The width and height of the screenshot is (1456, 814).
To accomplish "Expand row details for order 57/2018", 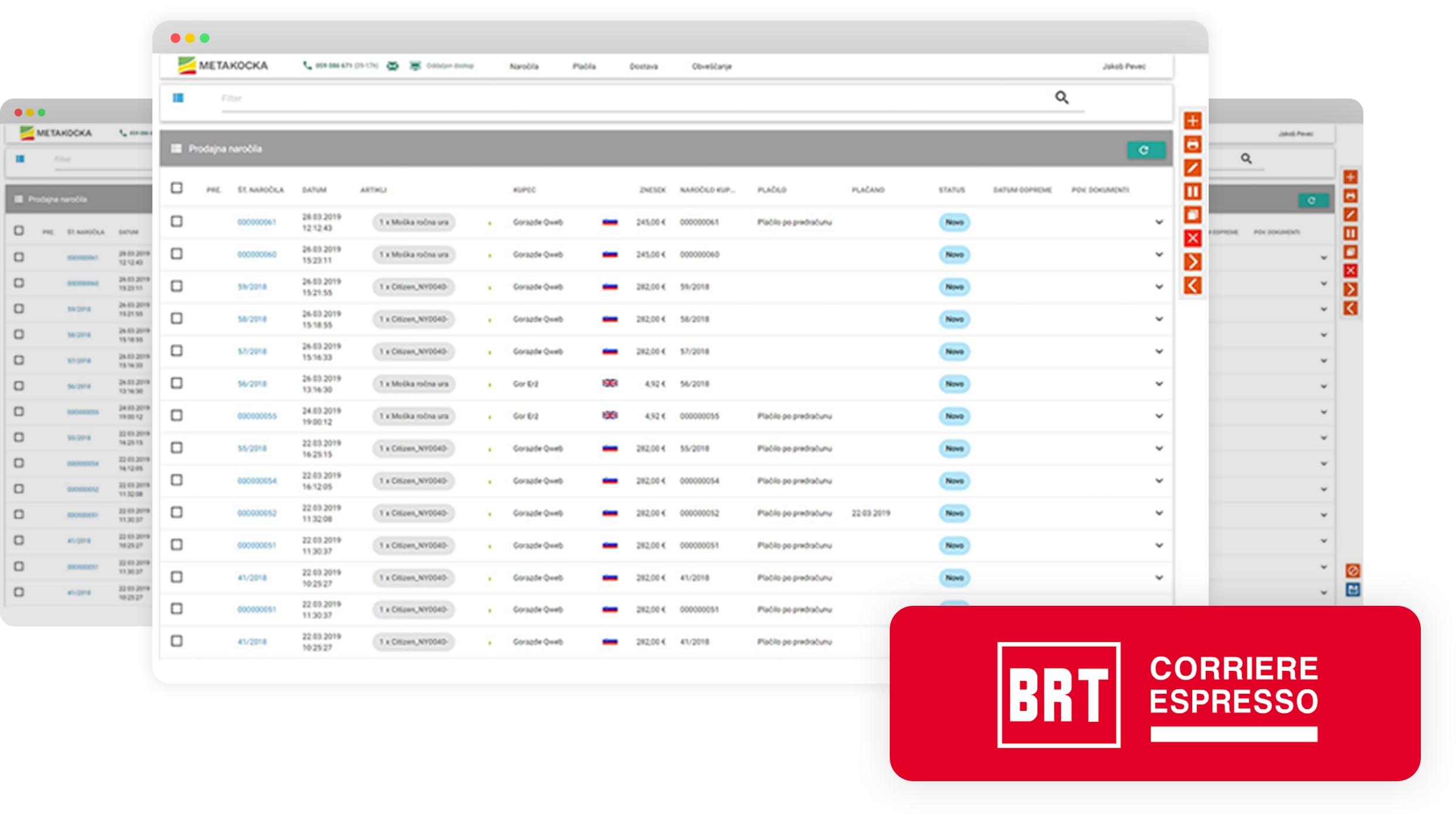I will click(x=1159, y=351).
